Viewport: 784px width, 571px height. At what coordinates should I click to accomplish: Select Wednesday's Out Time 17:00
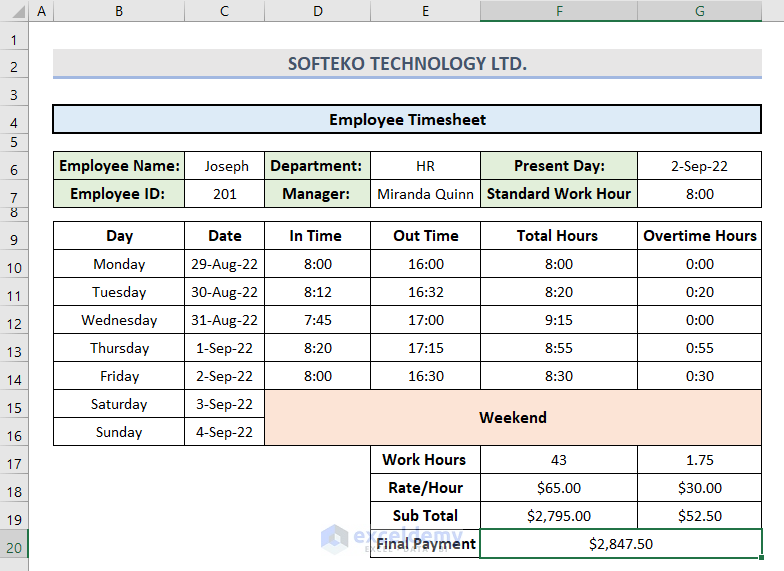click(426, 320)
